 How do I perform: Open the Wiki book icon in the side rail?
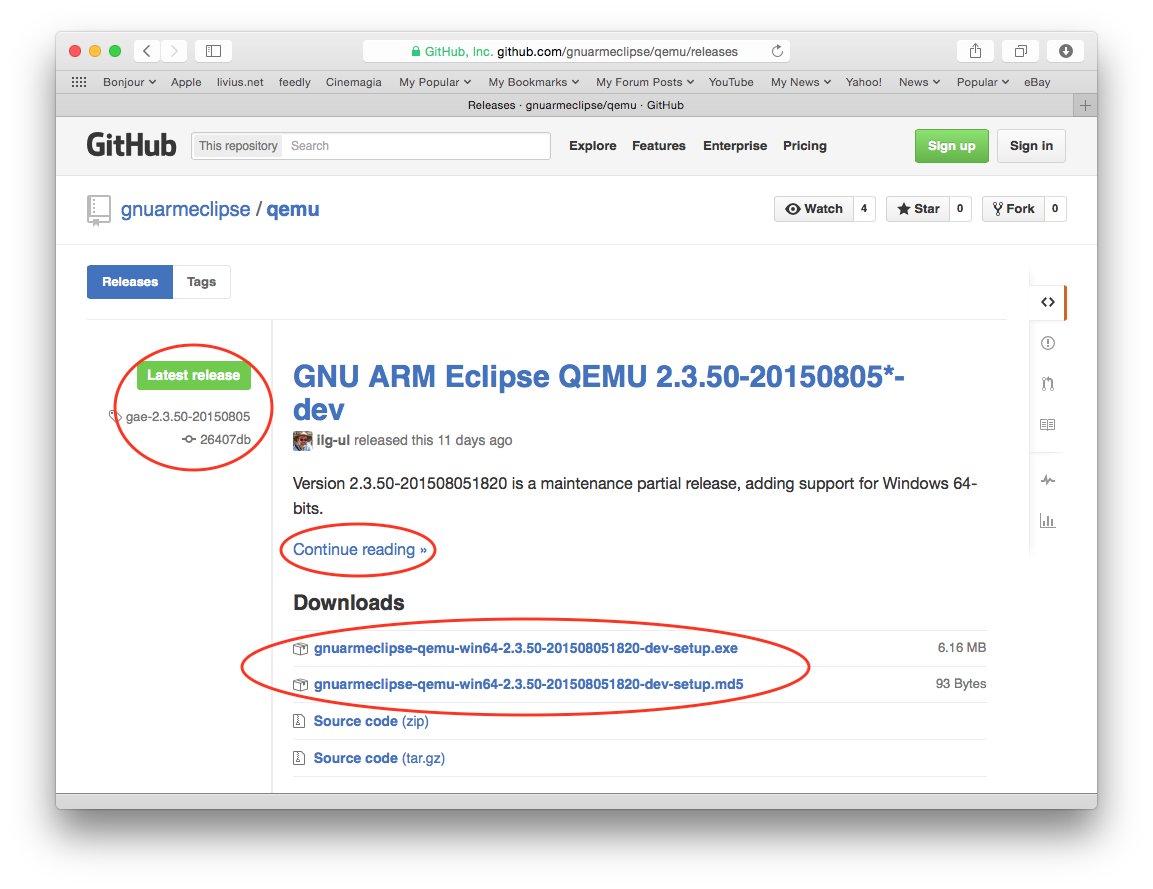click(1048, 424)
